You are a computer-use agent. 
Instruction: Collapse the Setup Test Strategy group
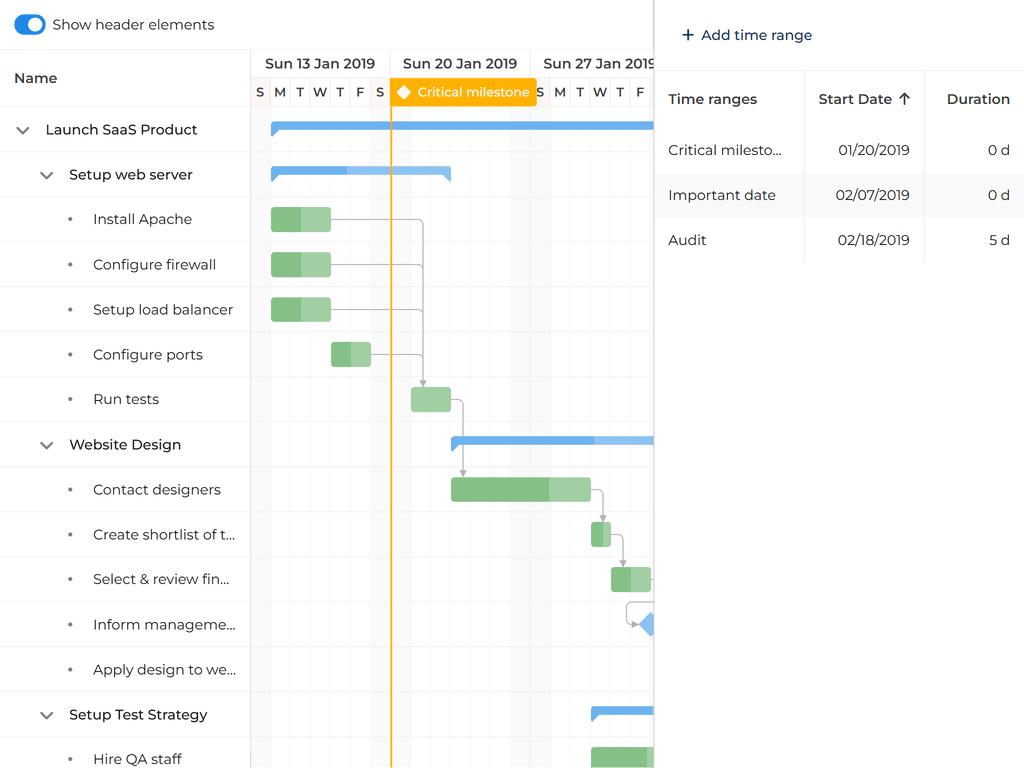click(46, 715)
